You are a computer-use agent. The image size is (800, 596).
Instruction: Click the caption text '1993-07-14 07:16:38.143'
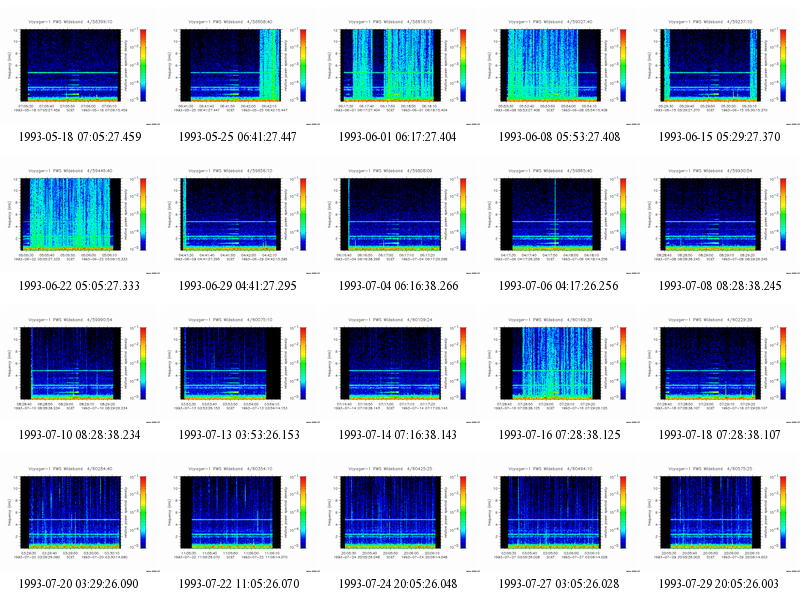(397, 435)
